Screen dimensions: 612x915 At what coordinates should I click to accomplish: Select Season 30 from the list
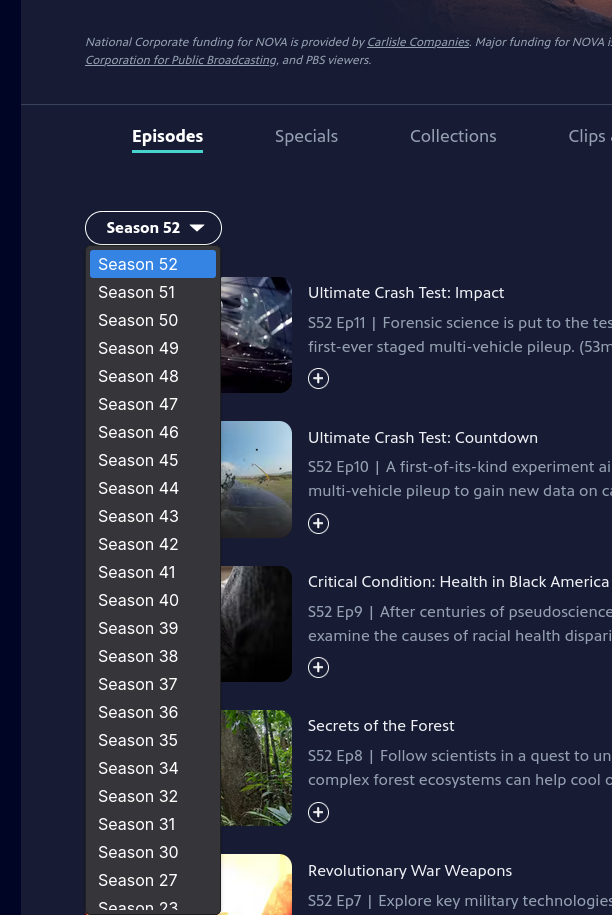153,853
